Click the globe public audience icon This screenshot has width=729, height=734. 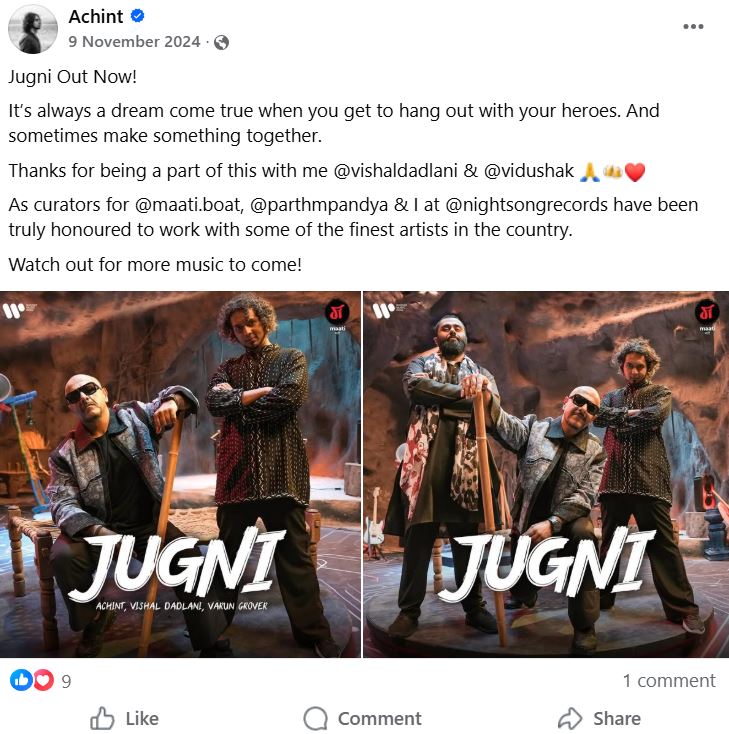click(221, 43)
